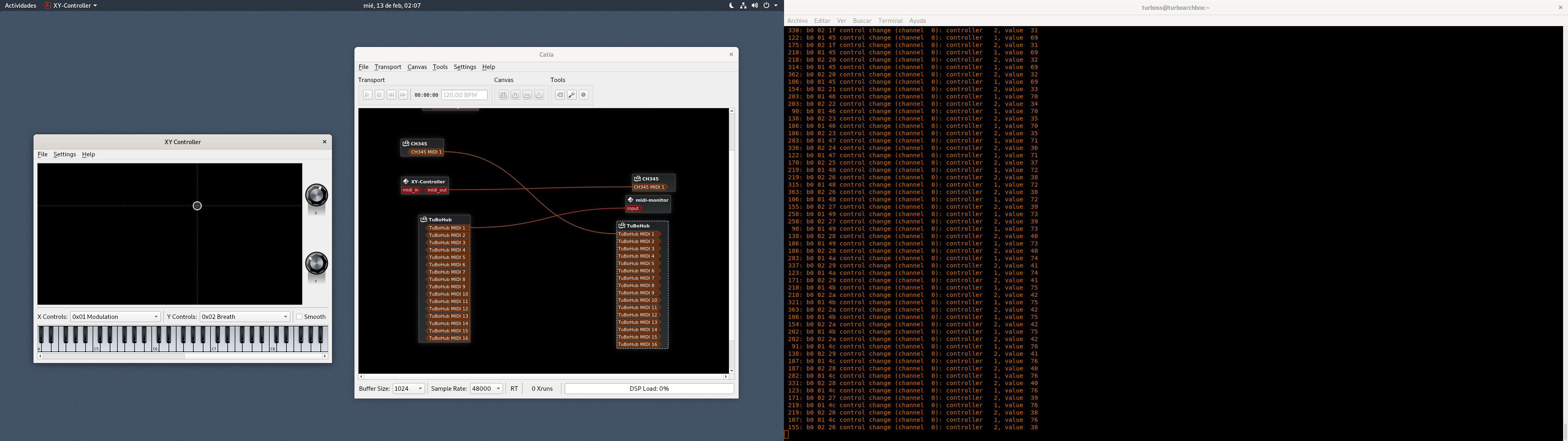Click the 0 Xruns button
The image size is (1568, 441).
[x=542, y=389]
